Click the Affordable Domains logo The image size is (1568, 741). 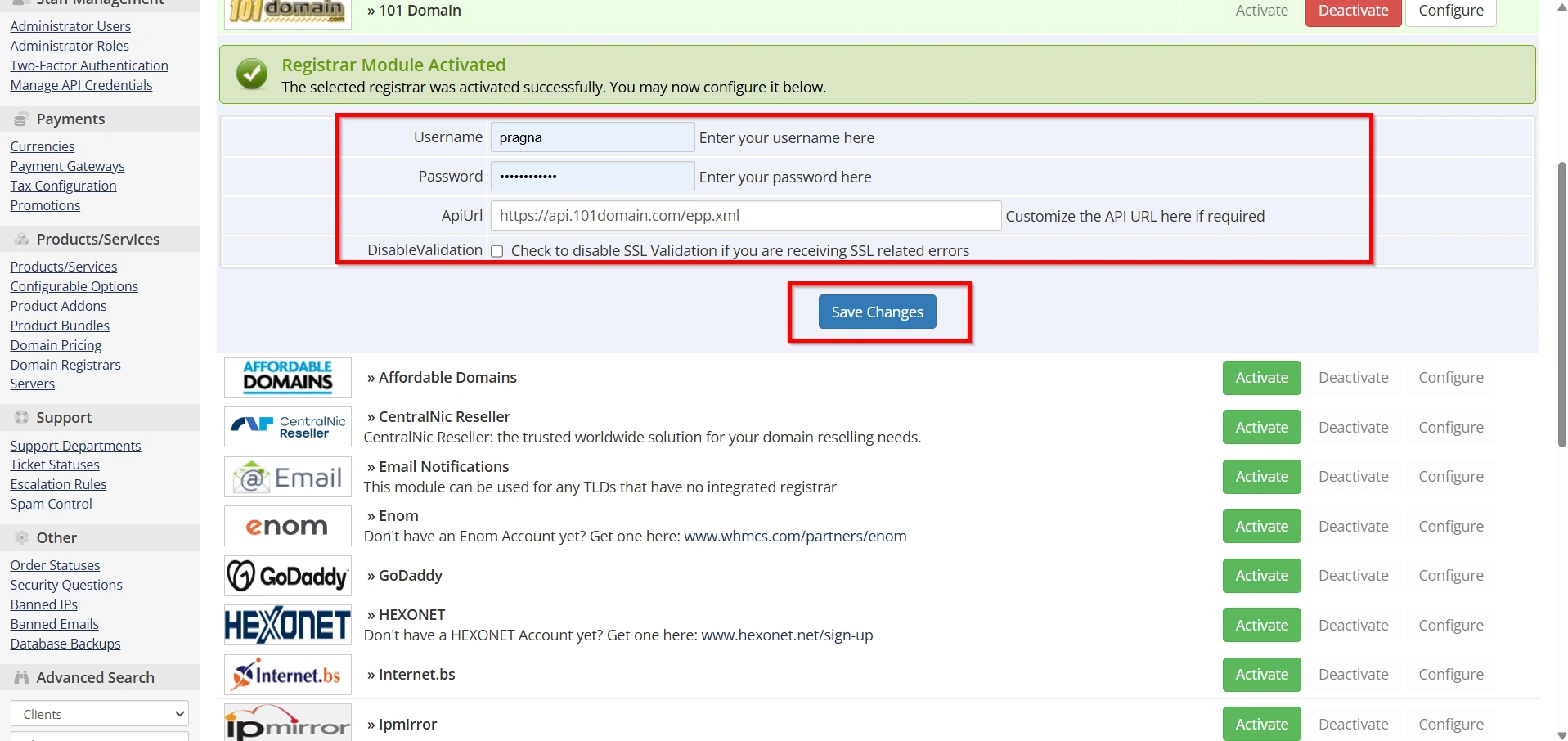288,378
